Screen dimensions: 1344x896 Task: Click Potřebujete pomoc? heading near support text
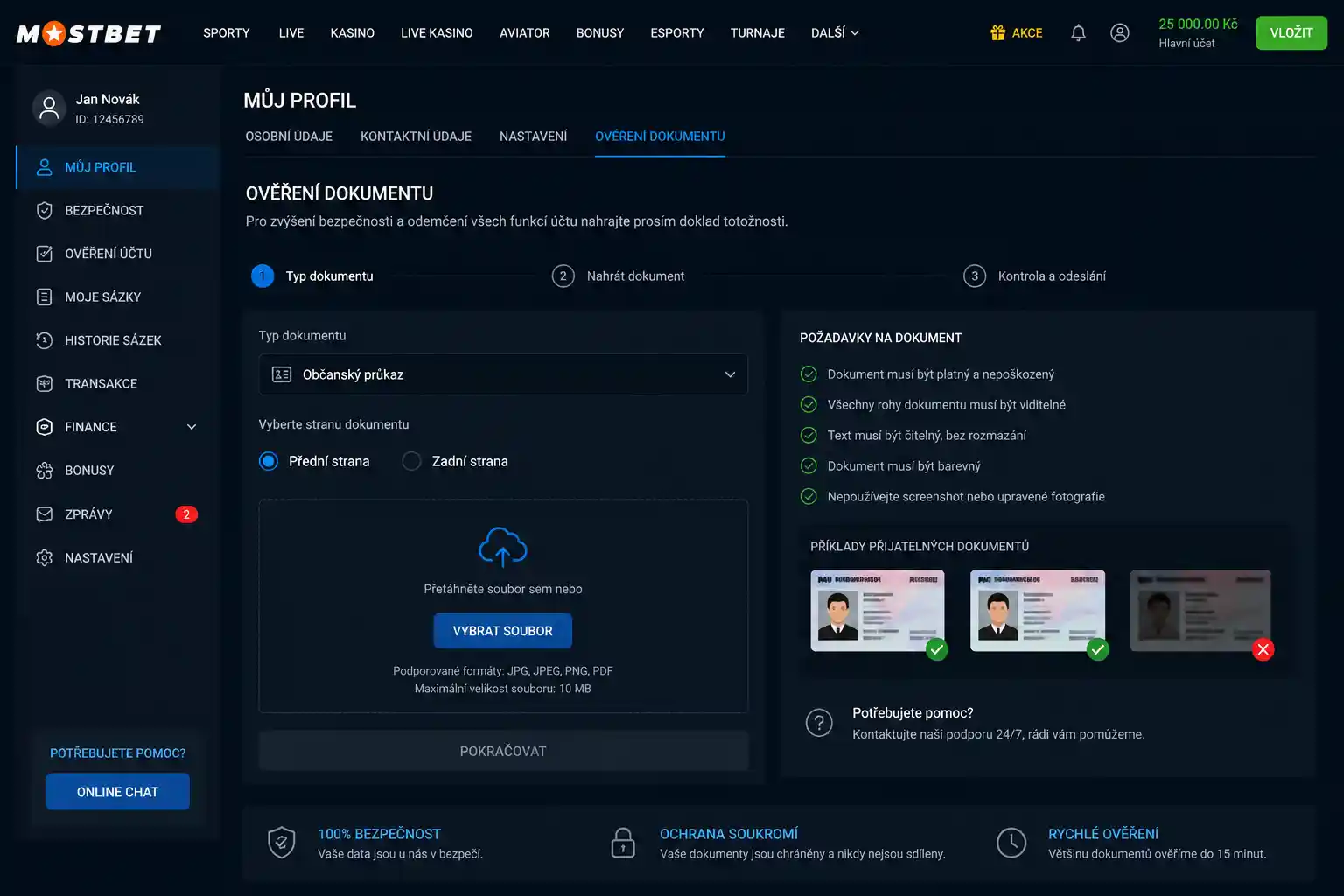(x=913, y=713)
